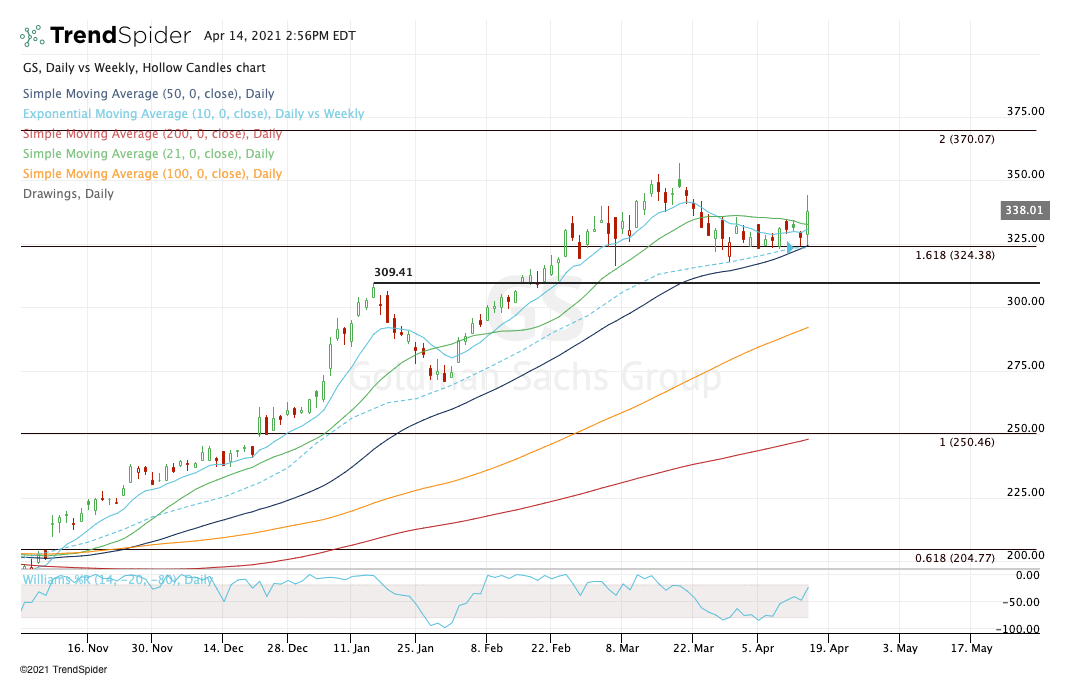Select the Simple Moving Average (200) legend entry

pyautogui.click(x=152, y=134)
